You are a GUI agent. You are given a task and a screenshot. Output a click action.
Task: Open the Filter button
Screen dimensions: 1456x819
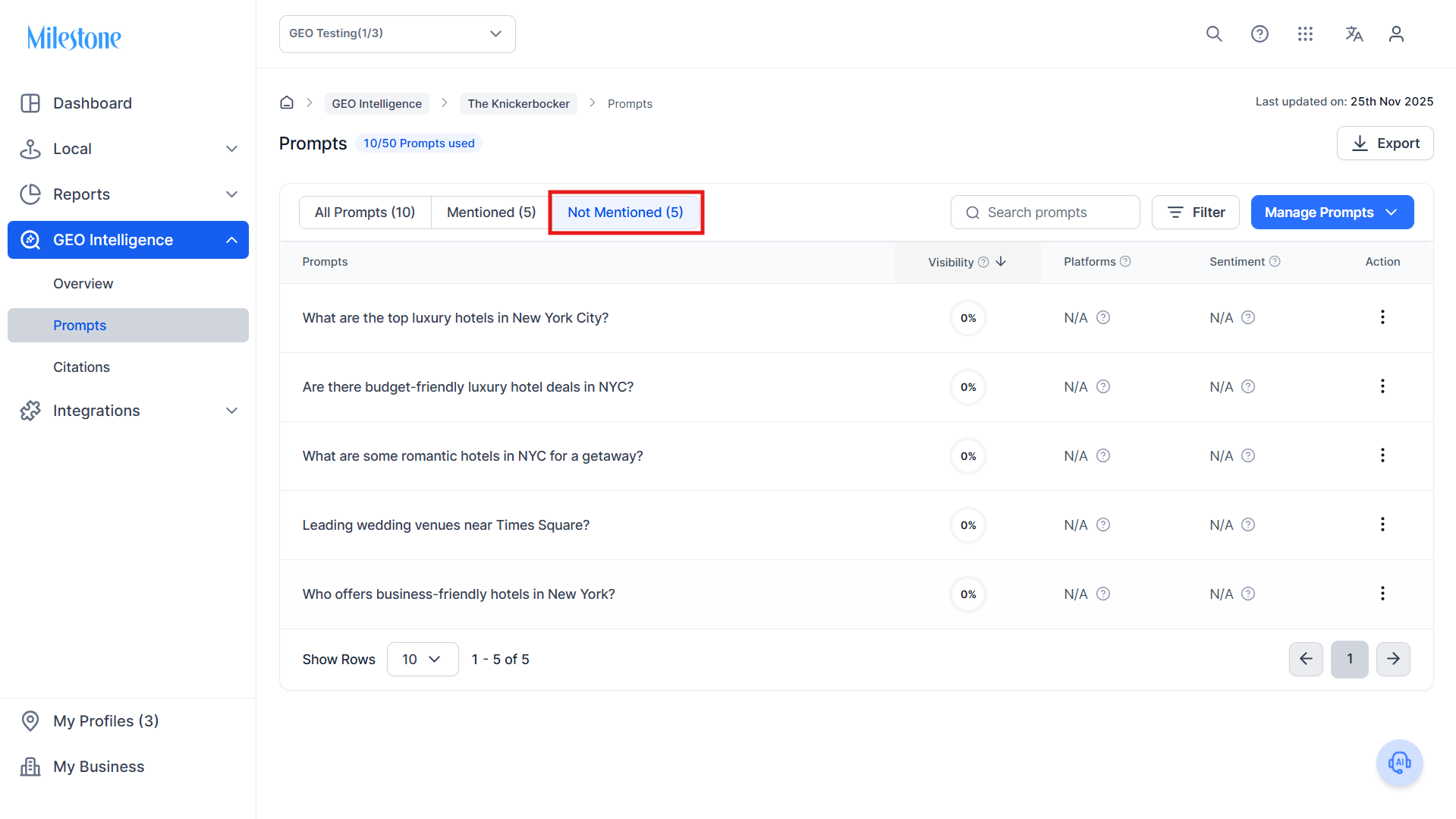1196,213
